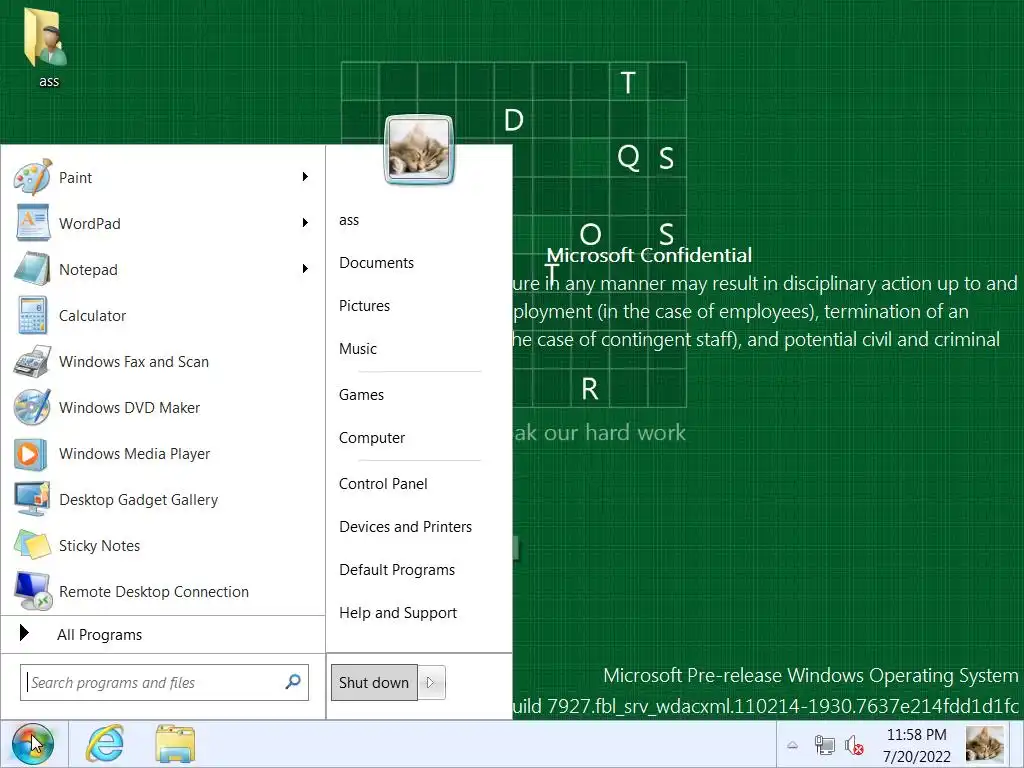Click the muted volume tray icon
The width and height of the screenshot is (1024, 768).
coord(854,745)
